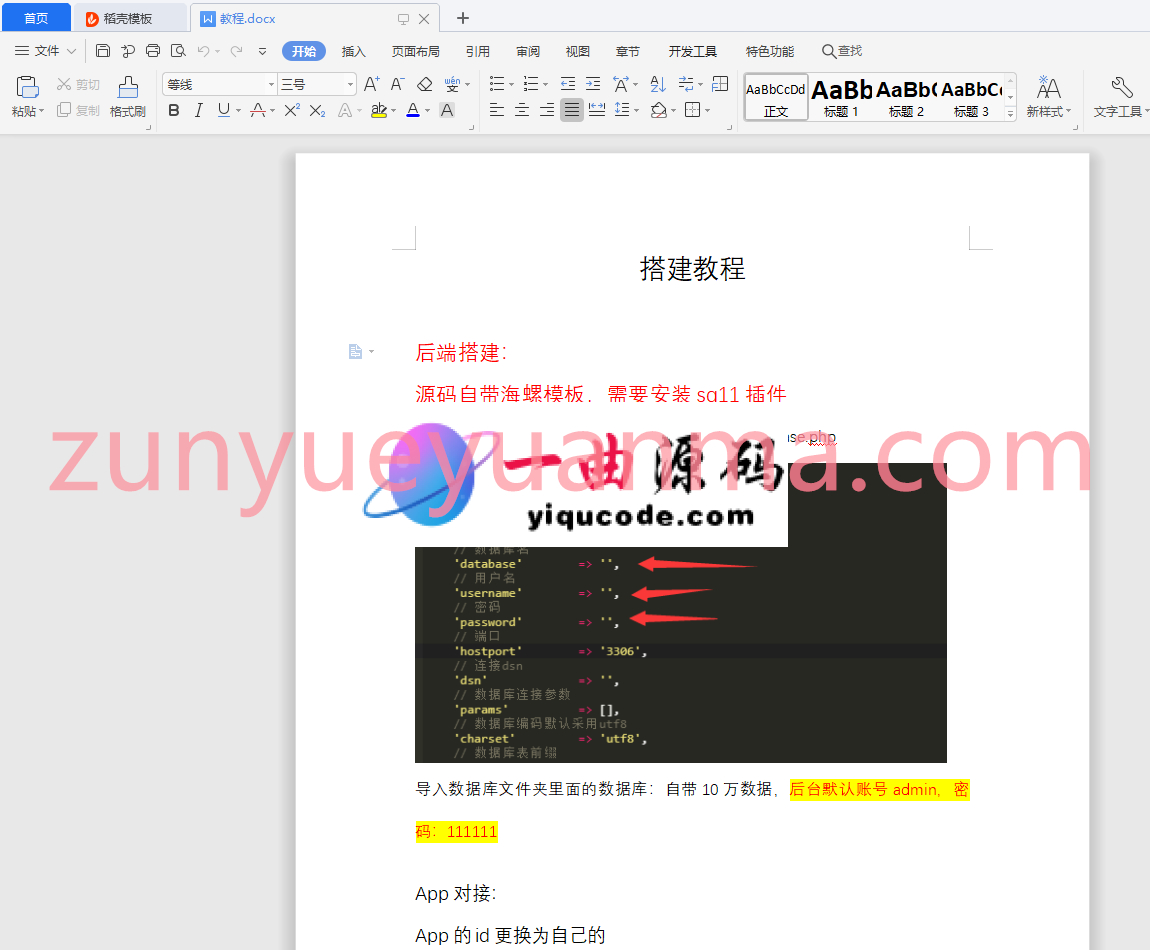
Task: Expand the 文件 menu arrow
Action: coord(71,51)
